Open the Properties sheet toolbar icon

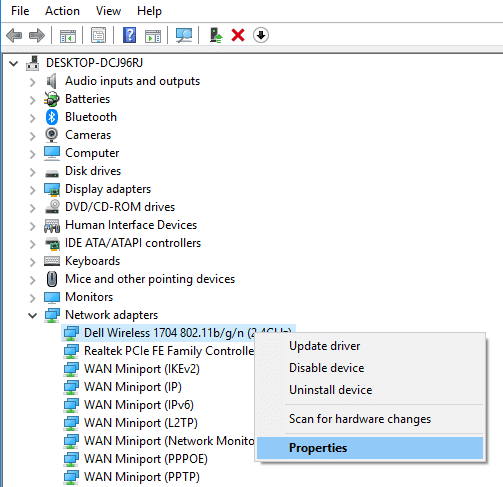tap(98, 35)
